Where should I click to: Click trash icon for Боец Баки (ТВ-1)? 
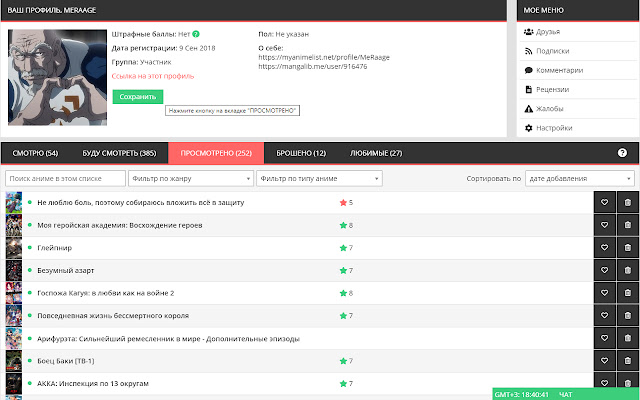[x=628, y=361]
